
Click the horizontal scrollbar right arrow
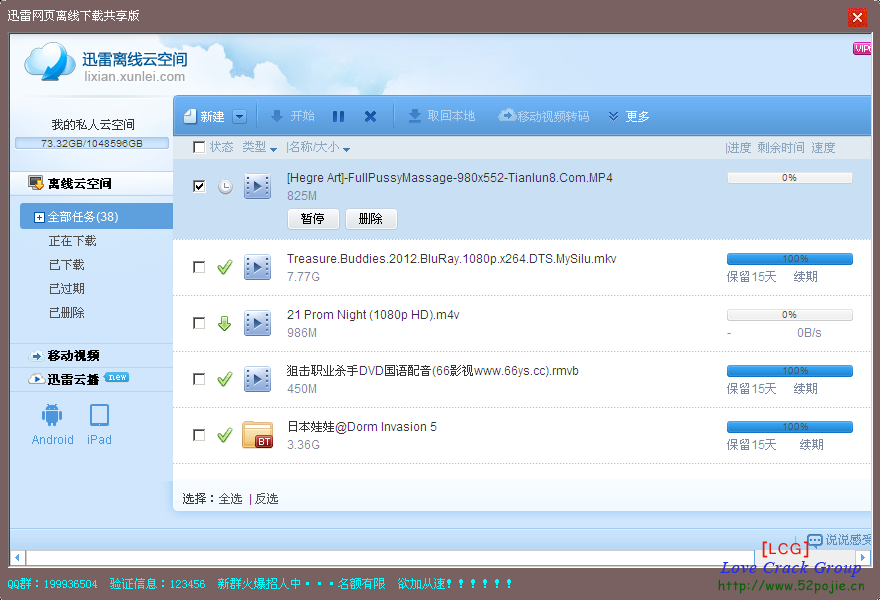[863, 558]
